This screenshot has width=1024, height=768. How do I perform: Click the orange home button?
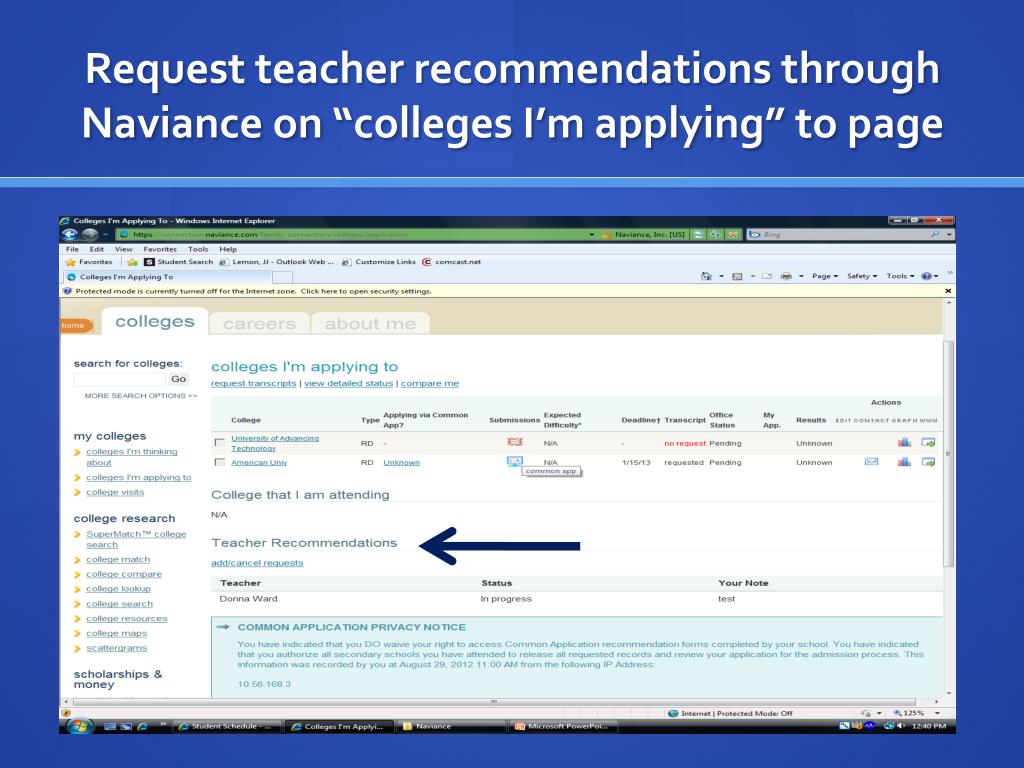click(75, 325)
